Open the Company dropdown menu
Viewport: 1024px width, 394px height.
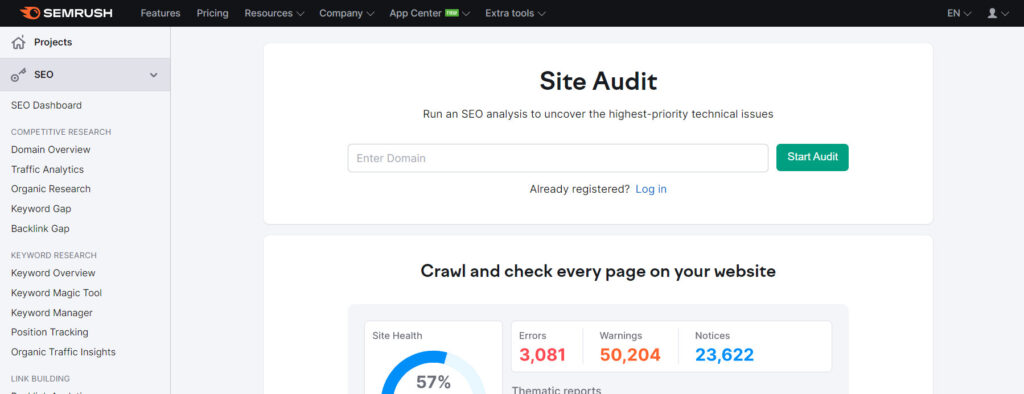point(347,13)
